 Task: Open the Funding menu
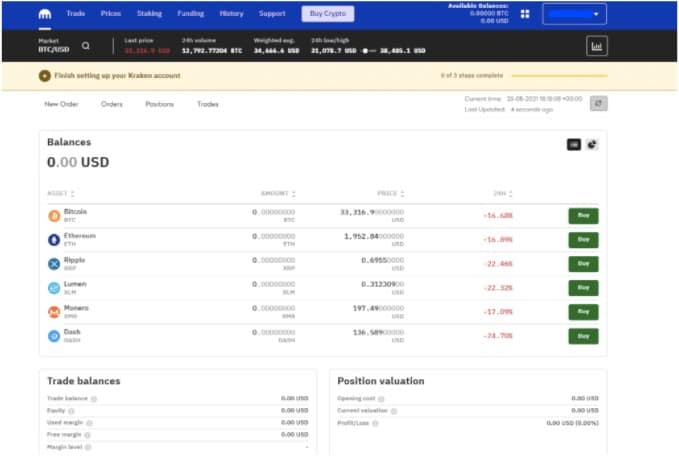191,13
